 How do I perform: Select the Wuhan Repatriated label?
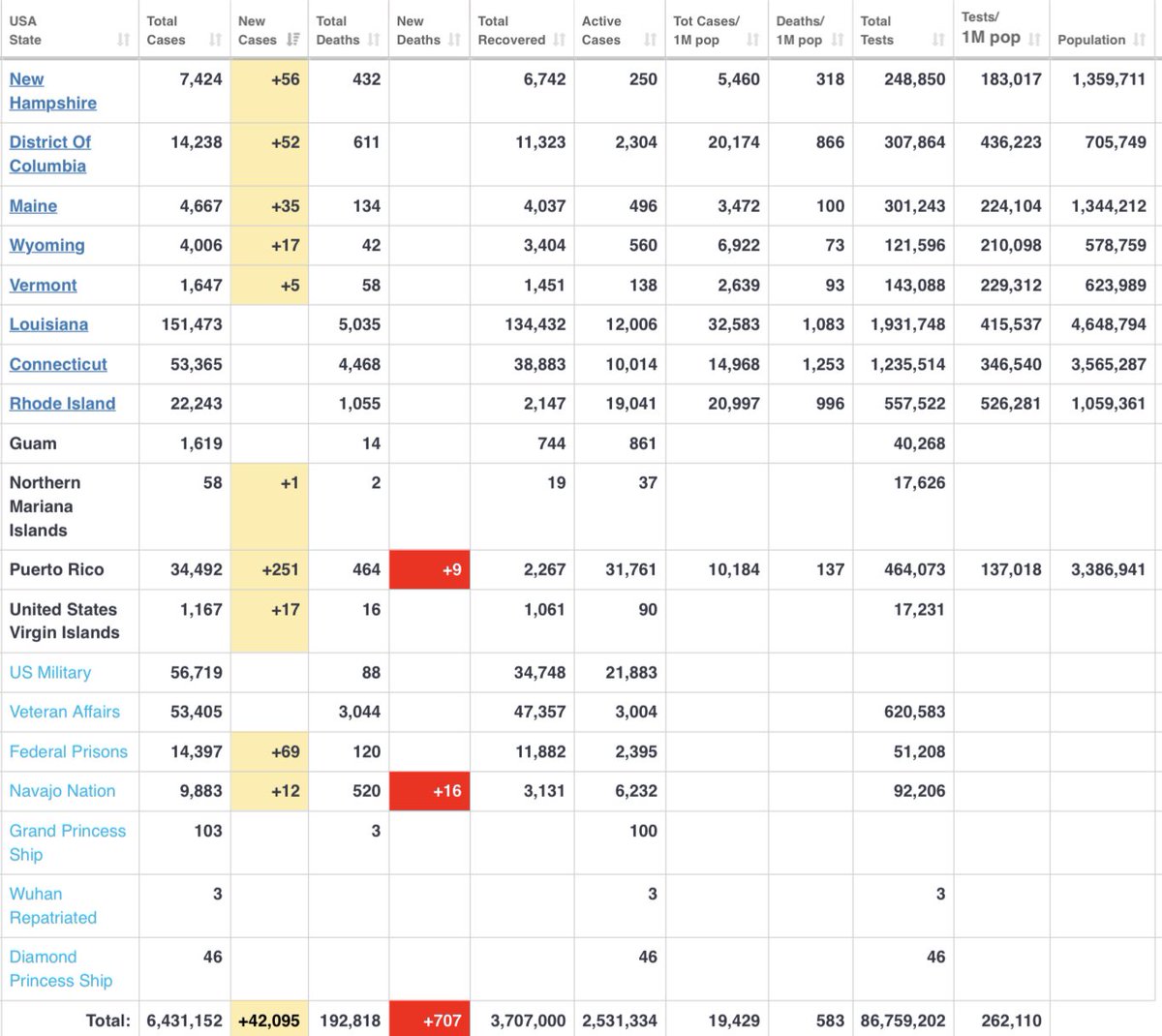[52, 905]
